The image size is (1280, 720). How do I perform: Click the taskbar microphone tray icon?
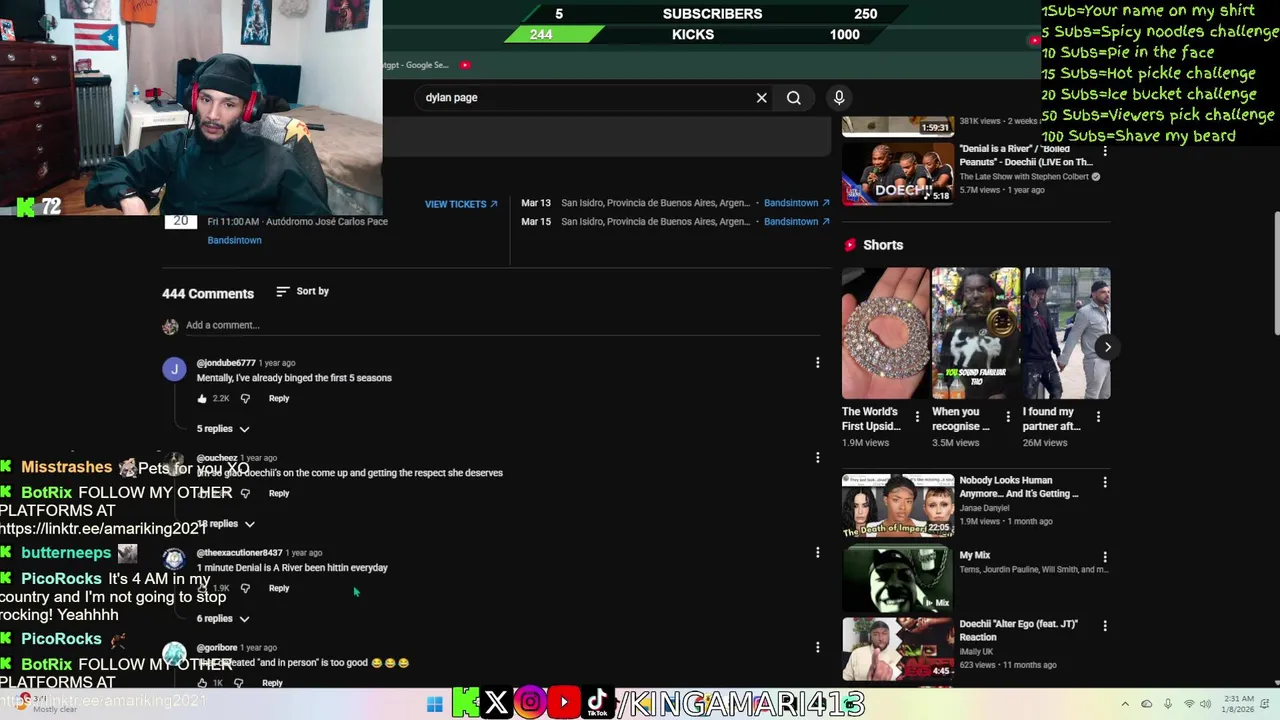click(1166, 704)
